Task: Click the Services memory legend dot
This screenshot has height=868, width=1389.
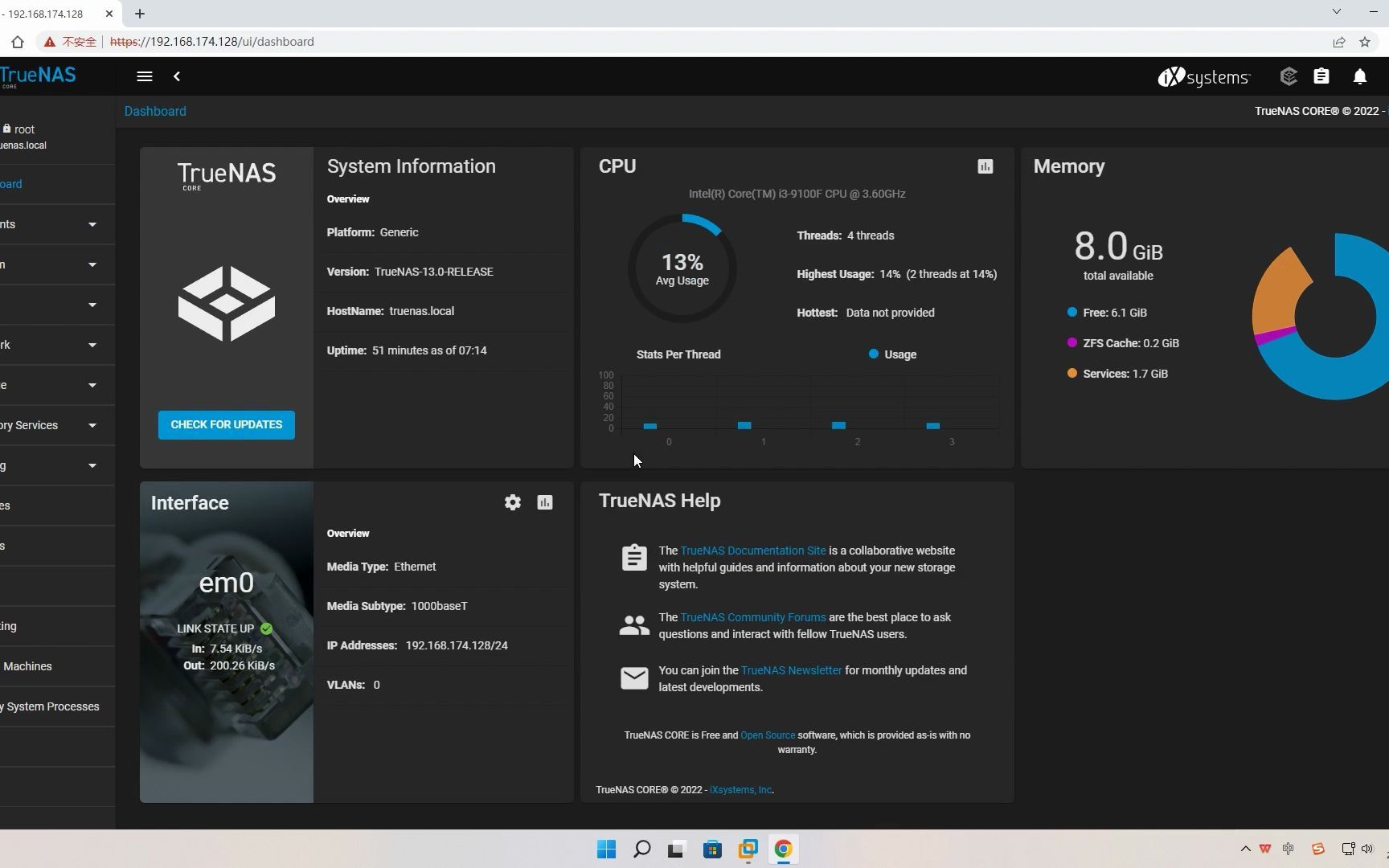Action: click(x=1072, y=373)
